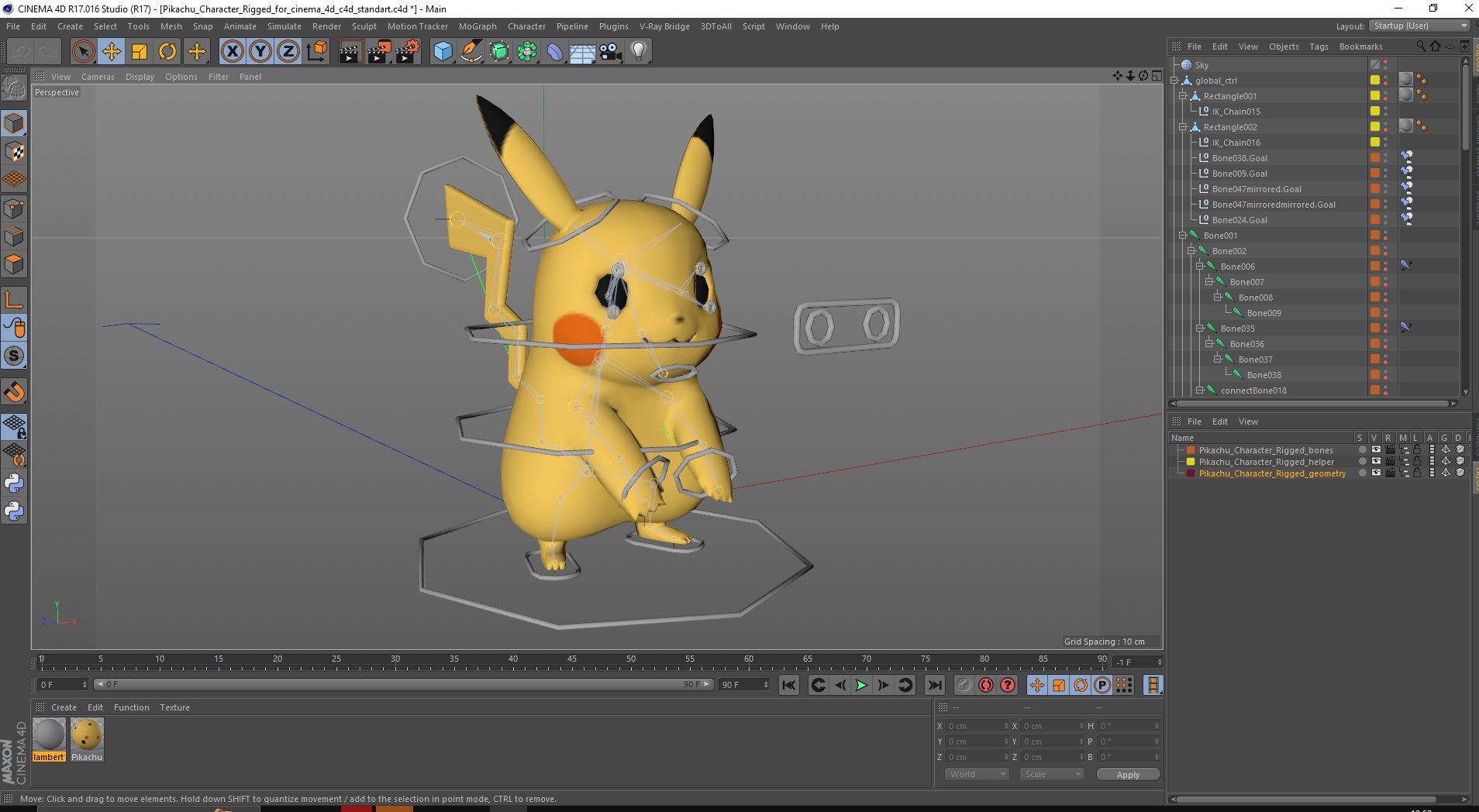This screenshot has height=812, width=1479.
Task: Collapse the Bone035 node
Action: coord(1200,329)
